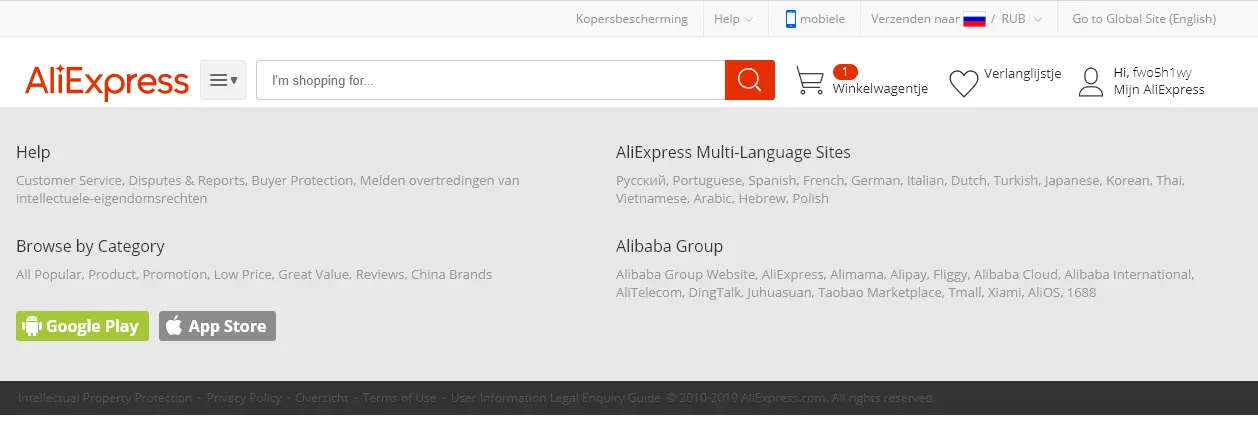This screenshot has width=1258, height=444.
Task: Open the categories hamburger menu
Action: click(223, 80)
